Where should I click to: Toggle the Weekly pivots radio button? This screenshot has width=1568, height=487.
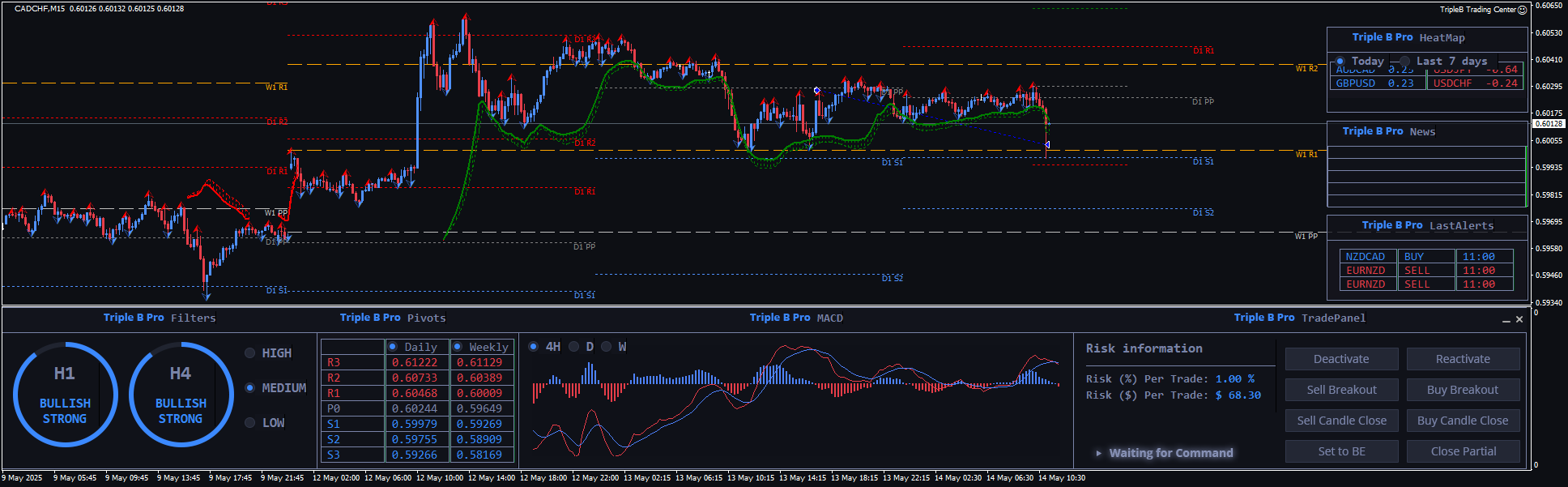pyautogui.click(x=458, y=347)
